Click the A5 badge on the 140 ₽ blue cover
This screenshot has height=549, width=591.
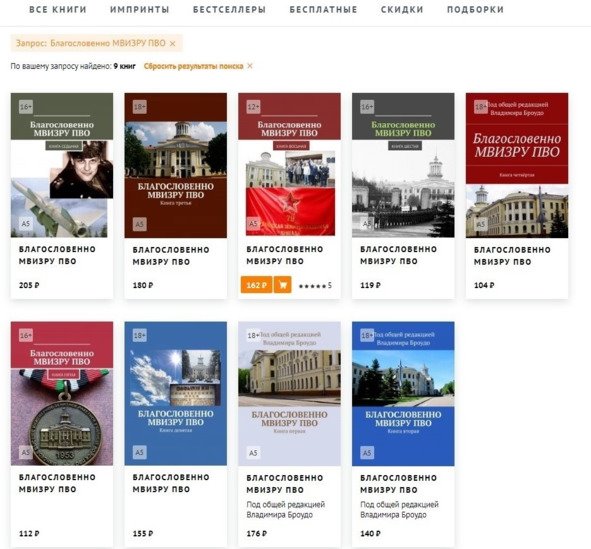coord(367,453)
